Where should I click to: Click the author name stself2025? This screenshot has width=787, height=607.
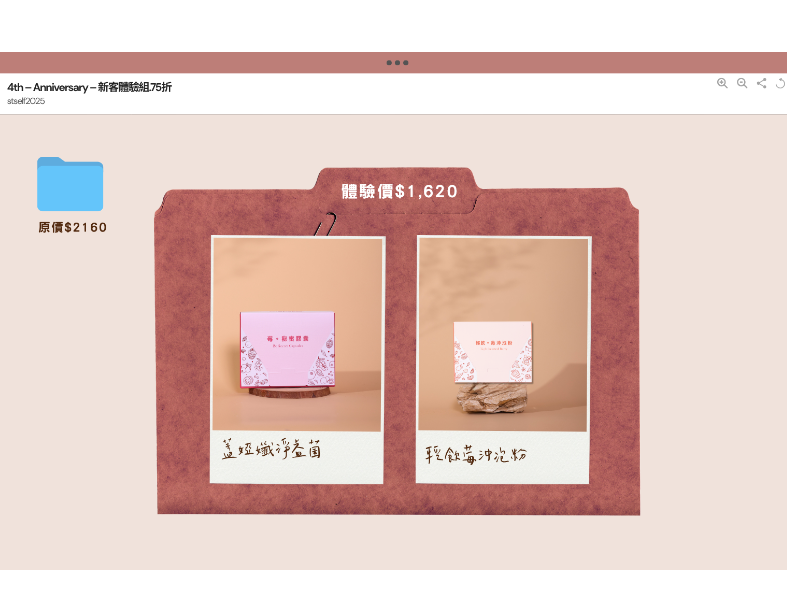click(26, 101)
